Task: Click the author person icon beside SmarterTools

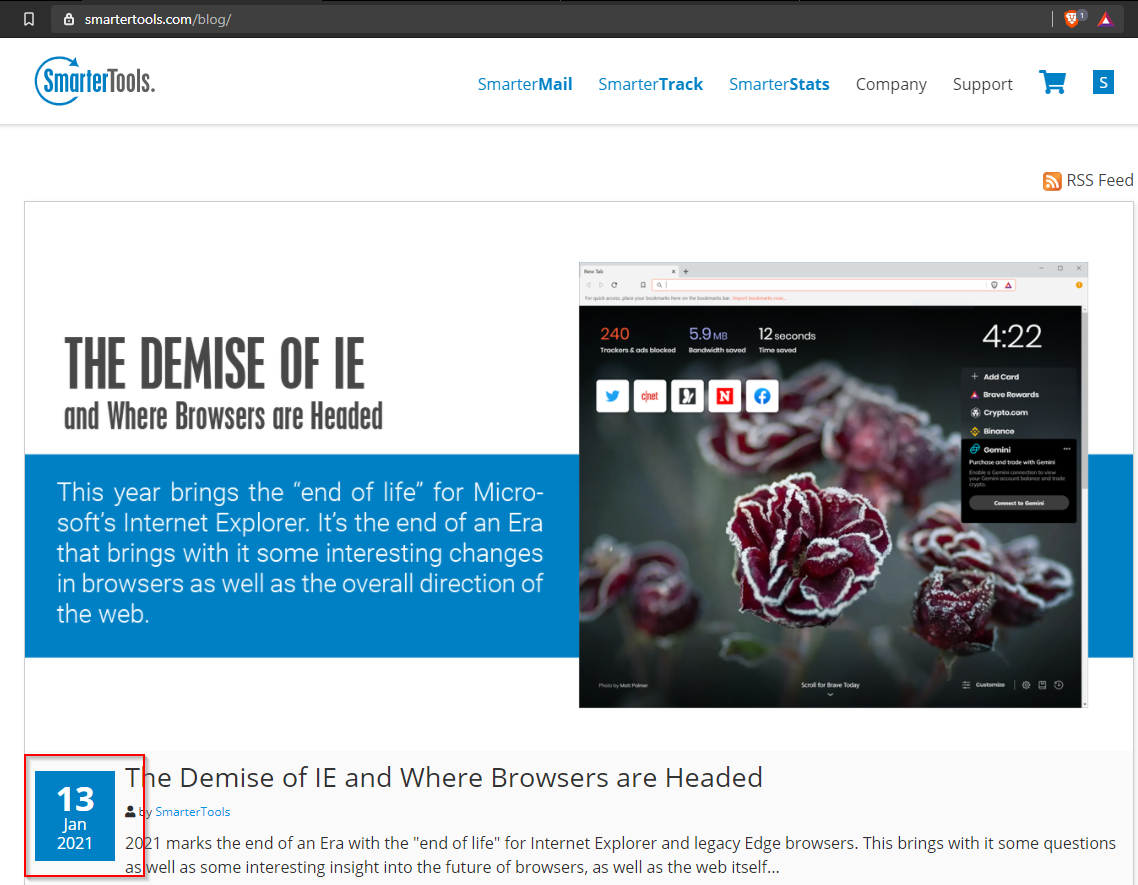Action: point(131,811)
